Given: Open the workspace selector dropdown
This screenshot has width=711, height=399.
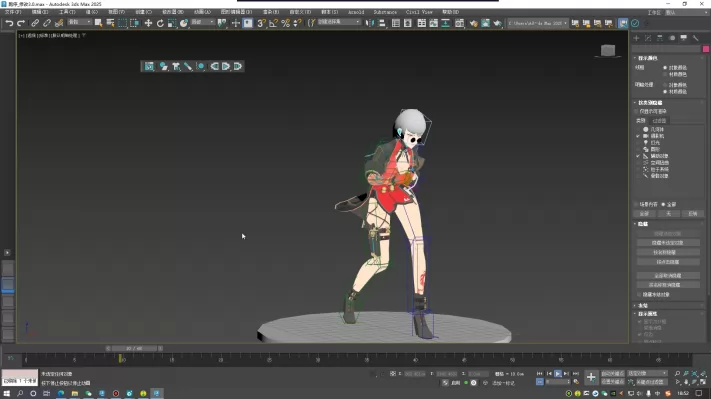Looking at the screenshot, I should click(x=686, y=13).
